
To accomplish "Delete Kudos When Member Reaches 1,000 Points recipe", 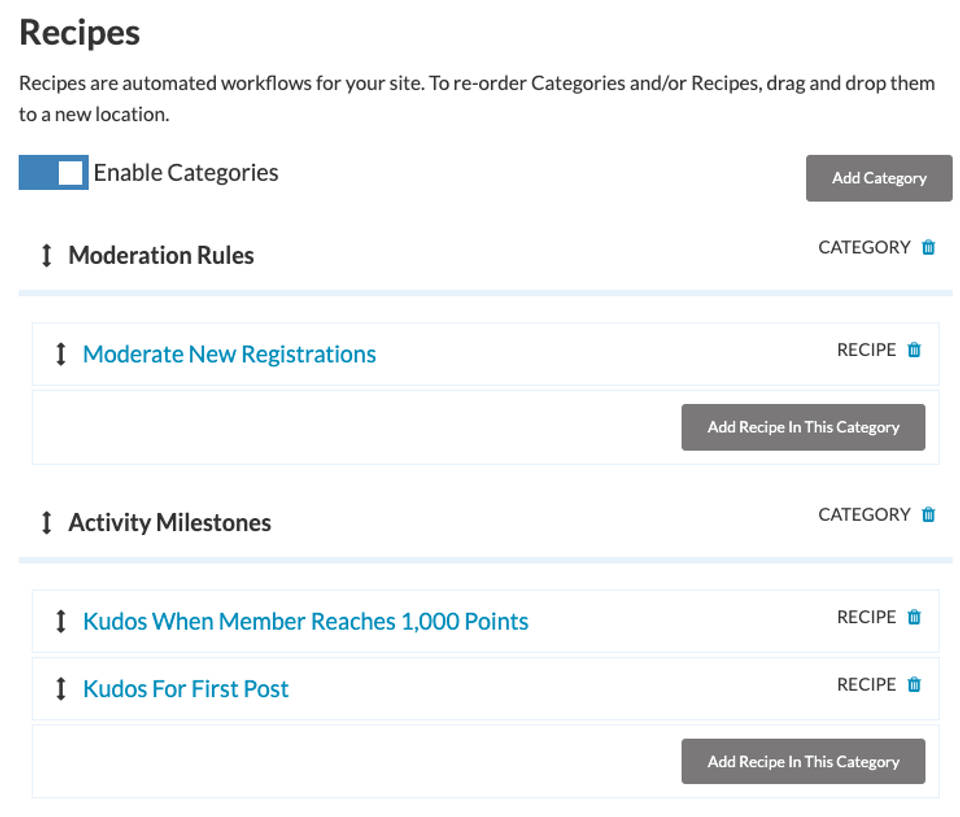I will tap(913, 617).
